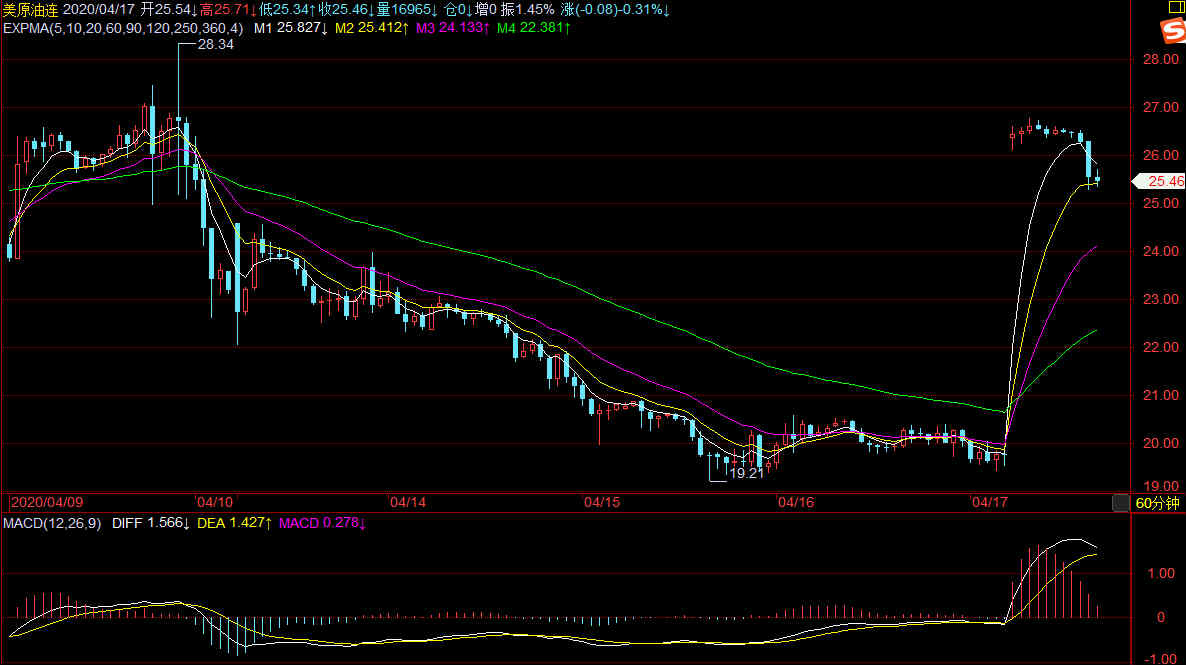Click the 24.00 price axis label
This screenshot has width=1186, height=665.
[x=1160, y=251]
